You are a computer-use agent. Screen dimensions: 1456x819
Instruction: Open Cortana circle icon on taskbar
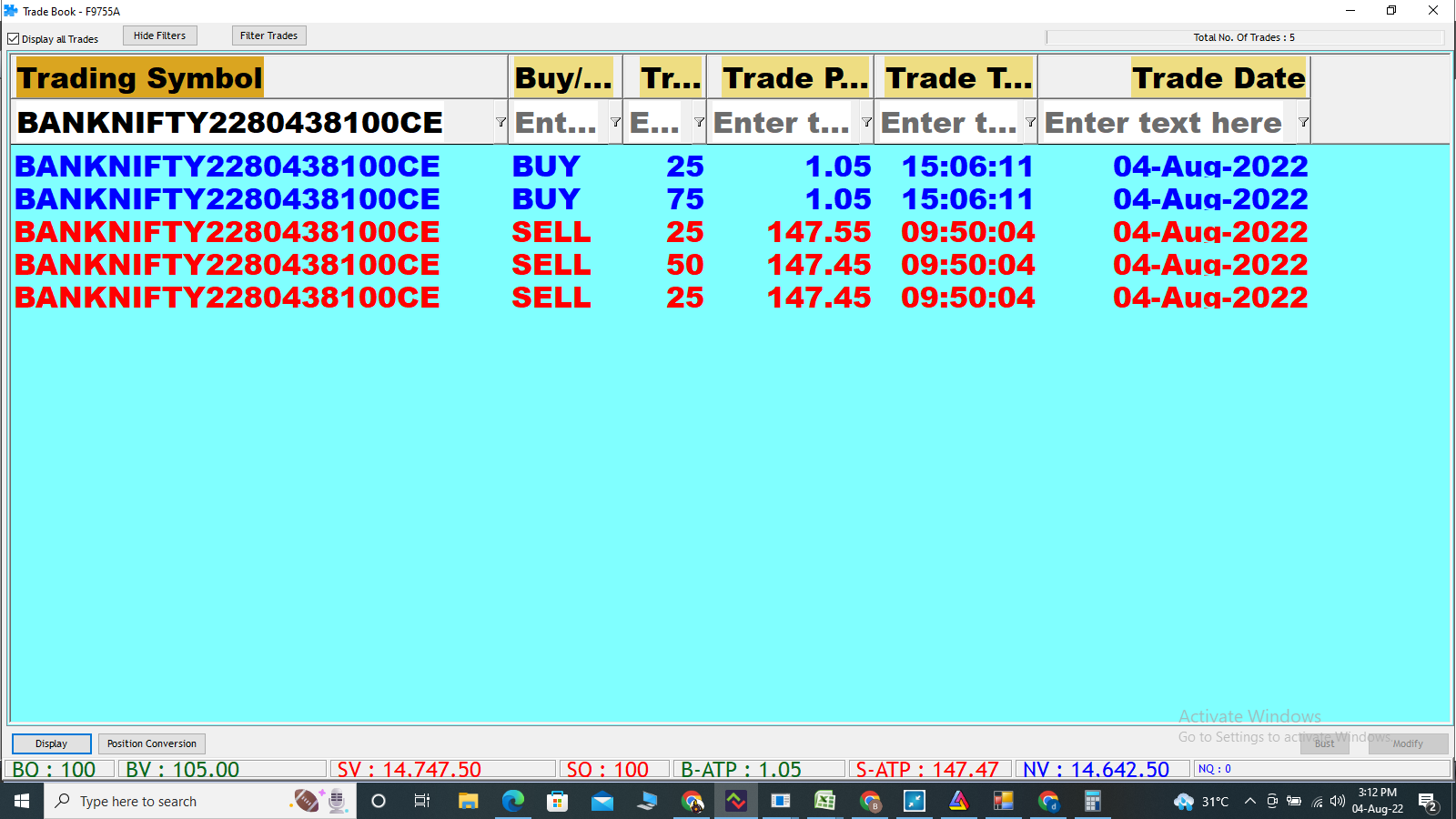click(379, 801)
